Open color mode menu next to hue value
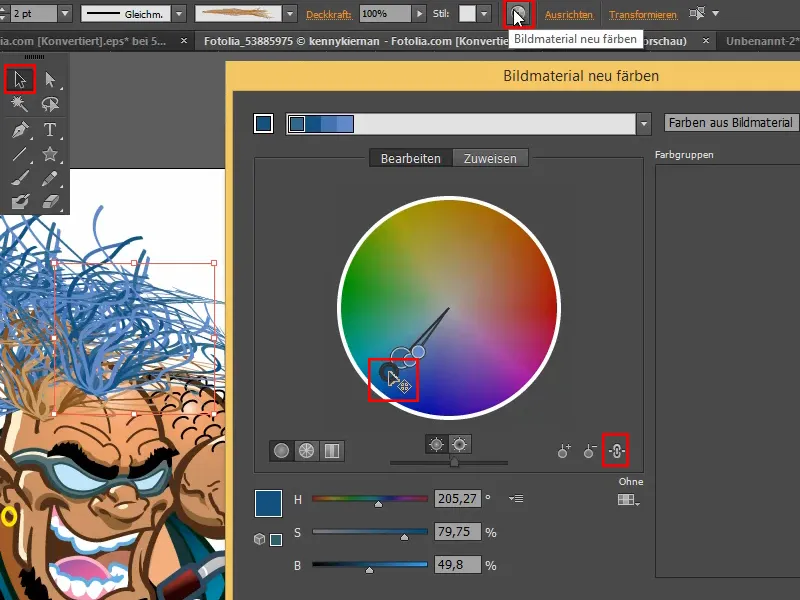 pos(516,498)
